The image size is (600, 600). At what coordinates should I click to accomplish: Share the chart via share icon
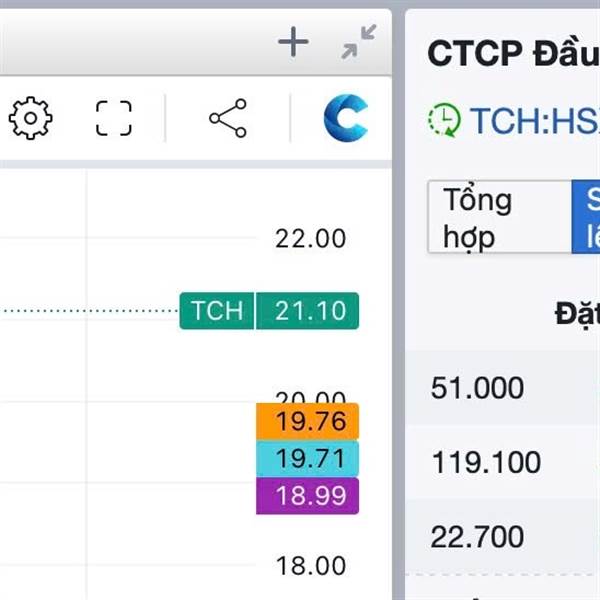click(228, 118)
